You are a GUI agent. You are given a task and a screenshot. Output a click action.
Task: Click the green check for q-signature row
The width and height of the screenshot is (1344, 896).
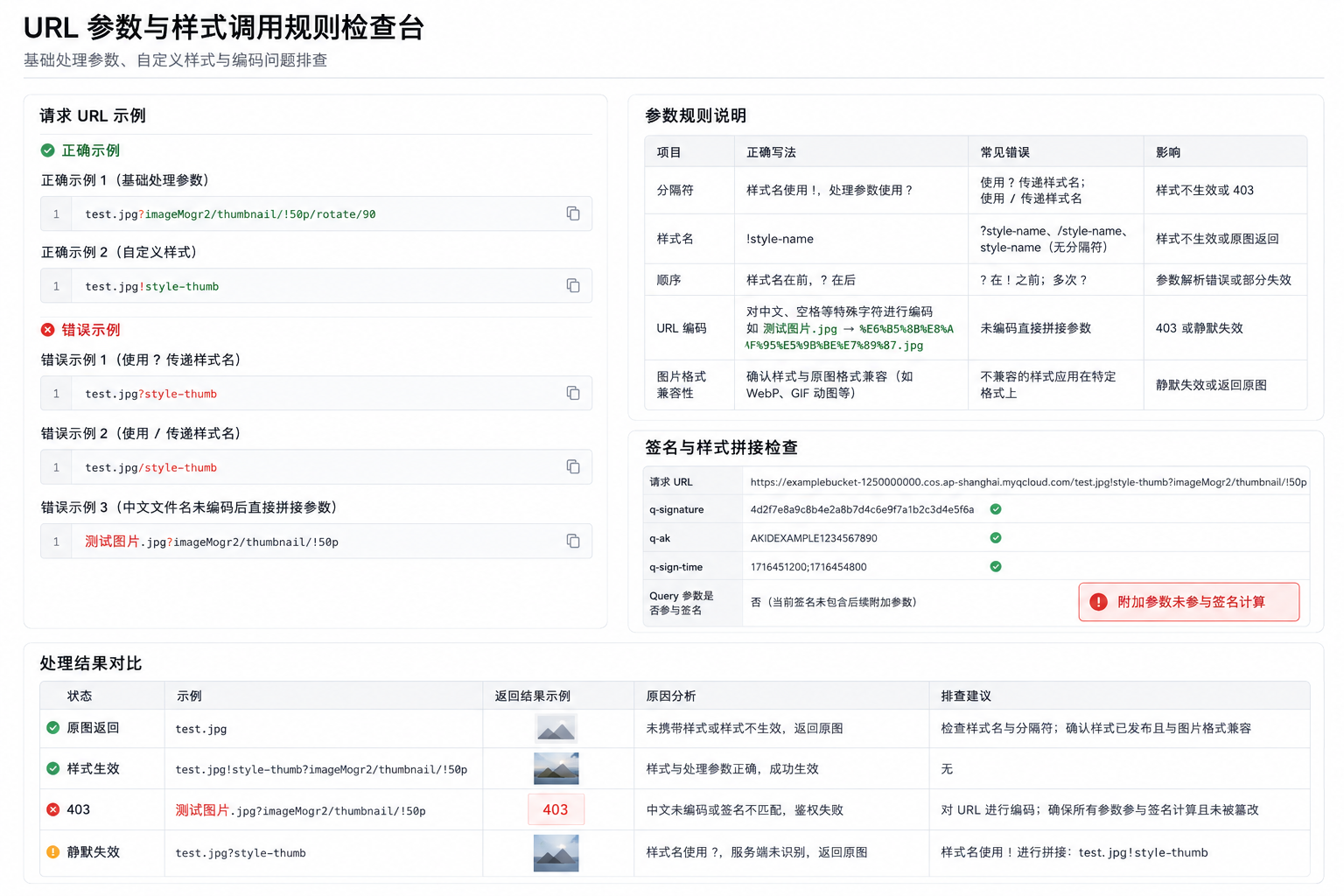tap(996, 509)
